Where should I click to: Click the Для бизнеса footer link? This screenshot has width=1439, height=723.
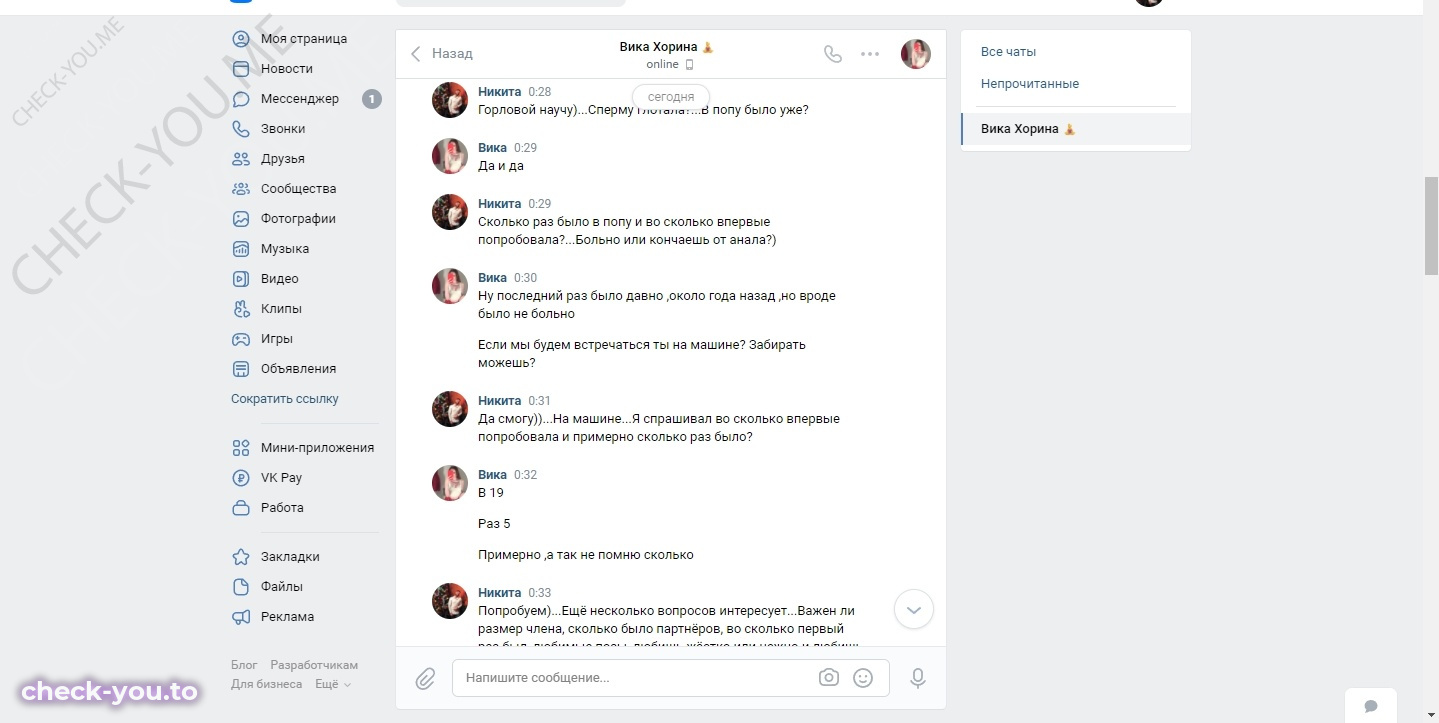pos(266,684)
